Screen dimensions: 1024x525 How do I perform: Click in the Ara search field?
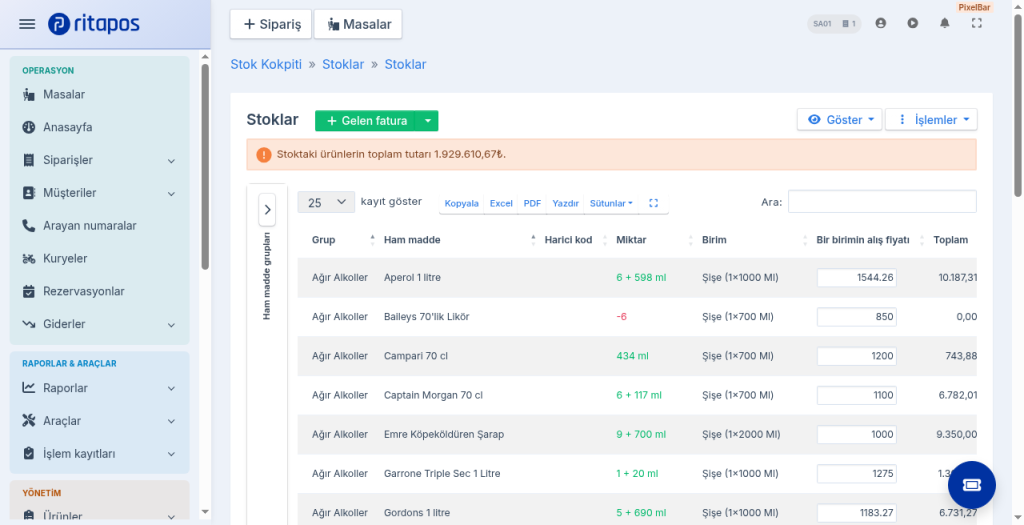(x=882, y=202)
